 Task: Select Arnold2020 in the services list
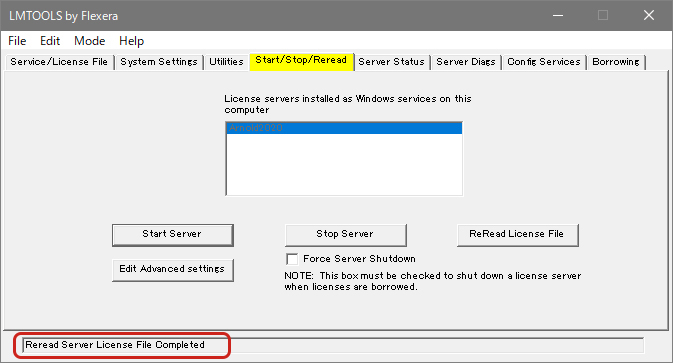(x=344, y=128)
